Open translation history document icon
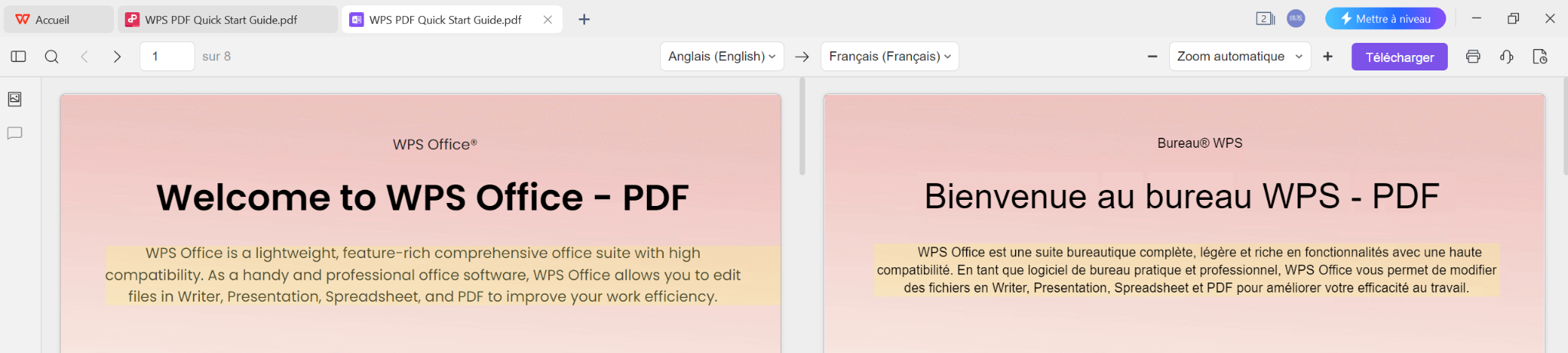The width and height of the screenshot is (1568, 353). click(1540, 57)
